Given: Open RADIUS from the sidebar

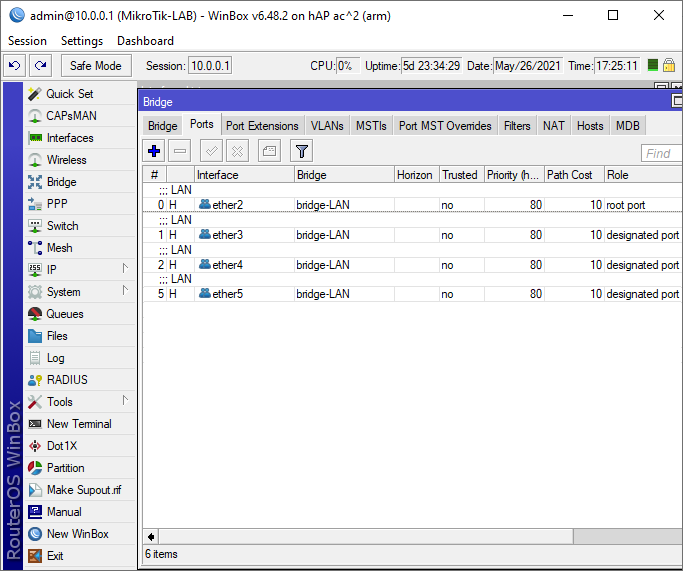Looking at the screenshot, I should [x=80, y=380].
